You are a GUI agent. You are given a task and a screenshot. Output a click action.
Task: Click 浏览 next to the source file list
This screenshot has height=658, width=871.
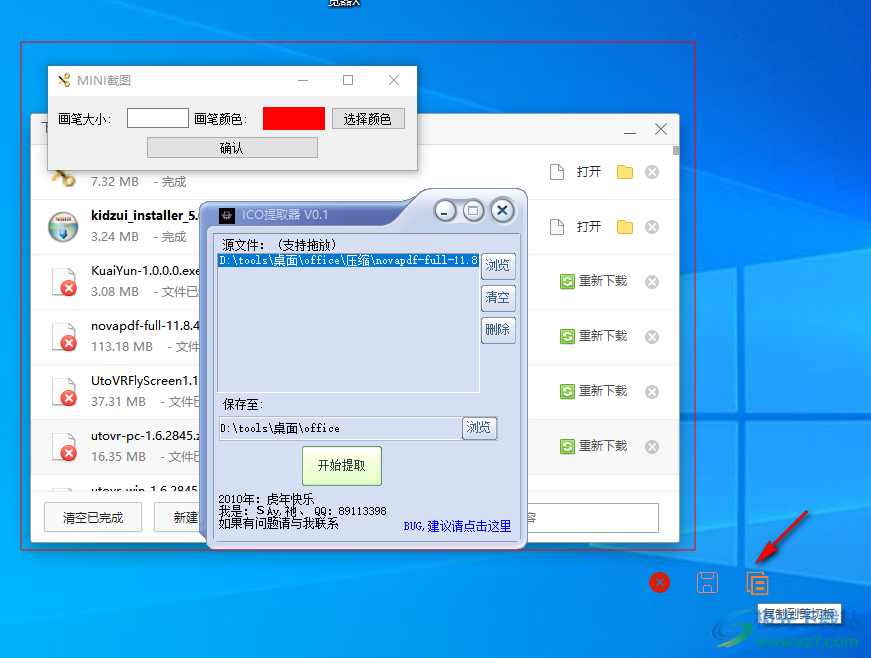coord(497,266)
